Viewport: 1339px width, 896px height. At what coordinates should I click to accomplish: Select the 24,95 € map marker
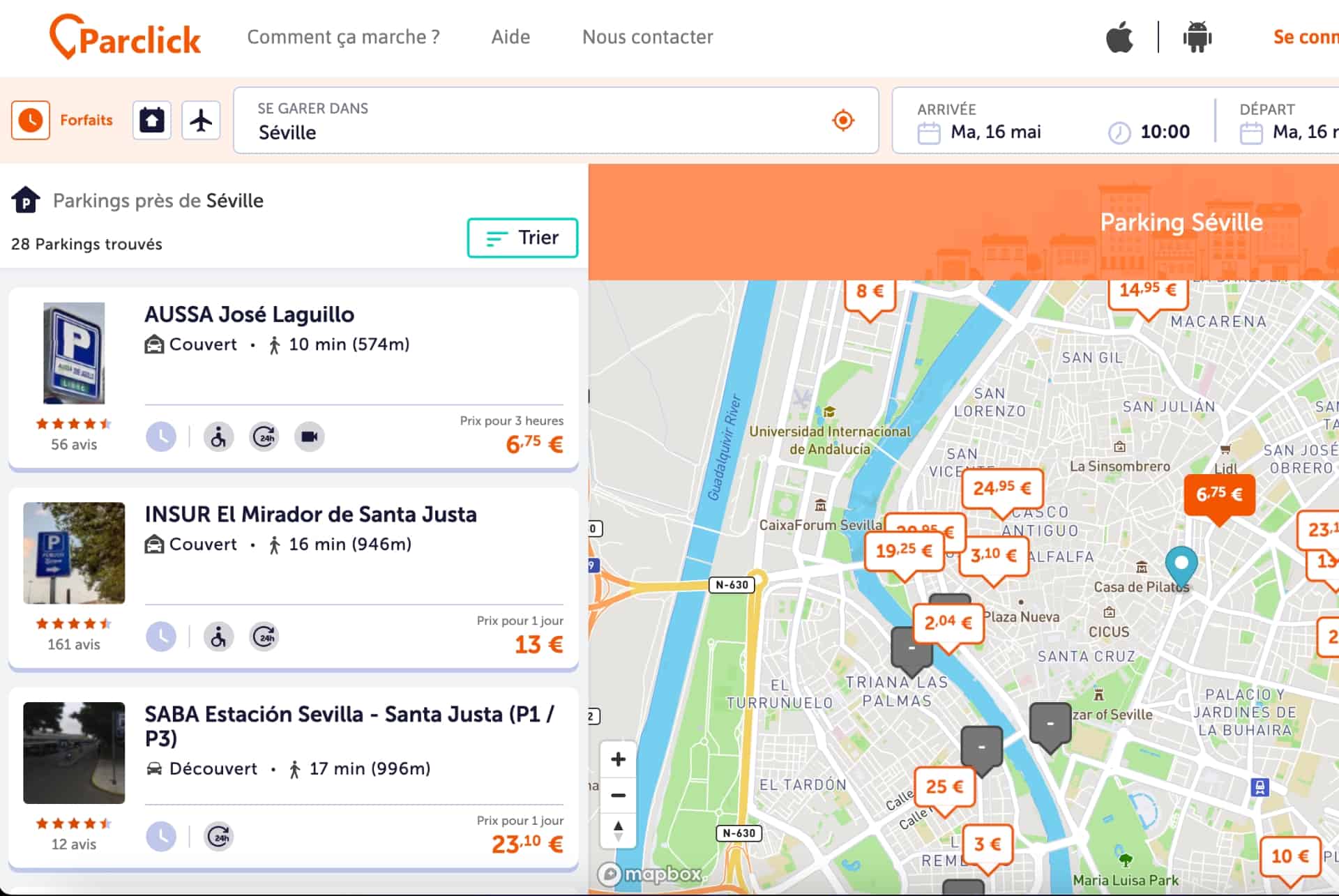tap(1002, 489)
